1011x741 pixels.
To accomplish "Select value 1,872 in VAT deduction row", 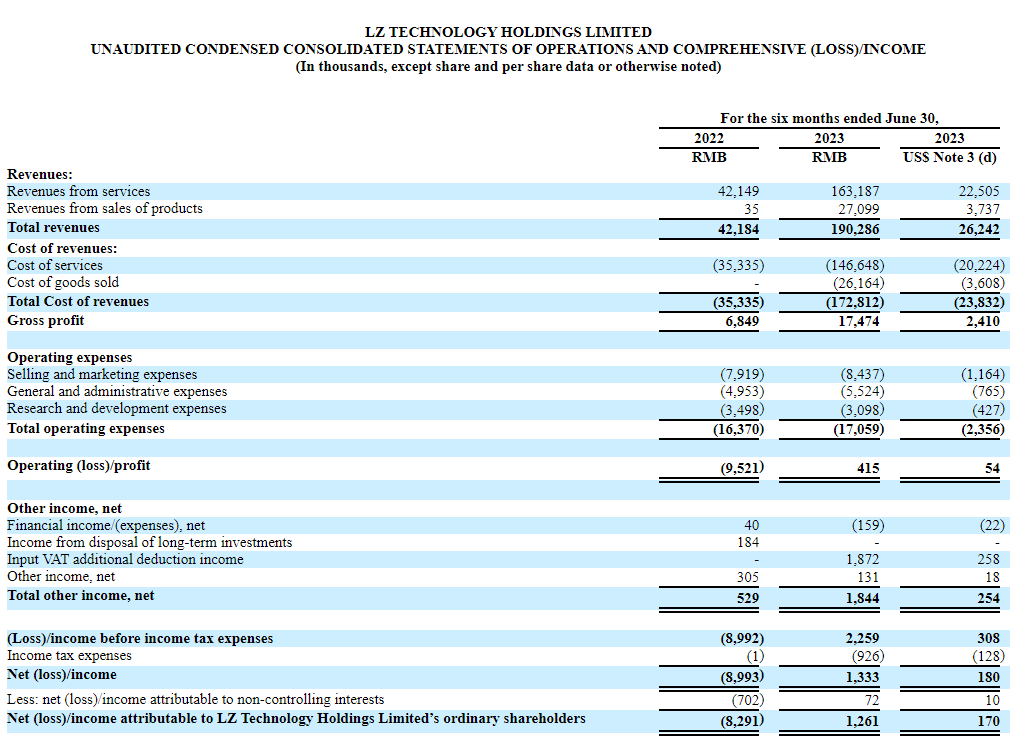I will pyautogui.click(x=862, y=560).
